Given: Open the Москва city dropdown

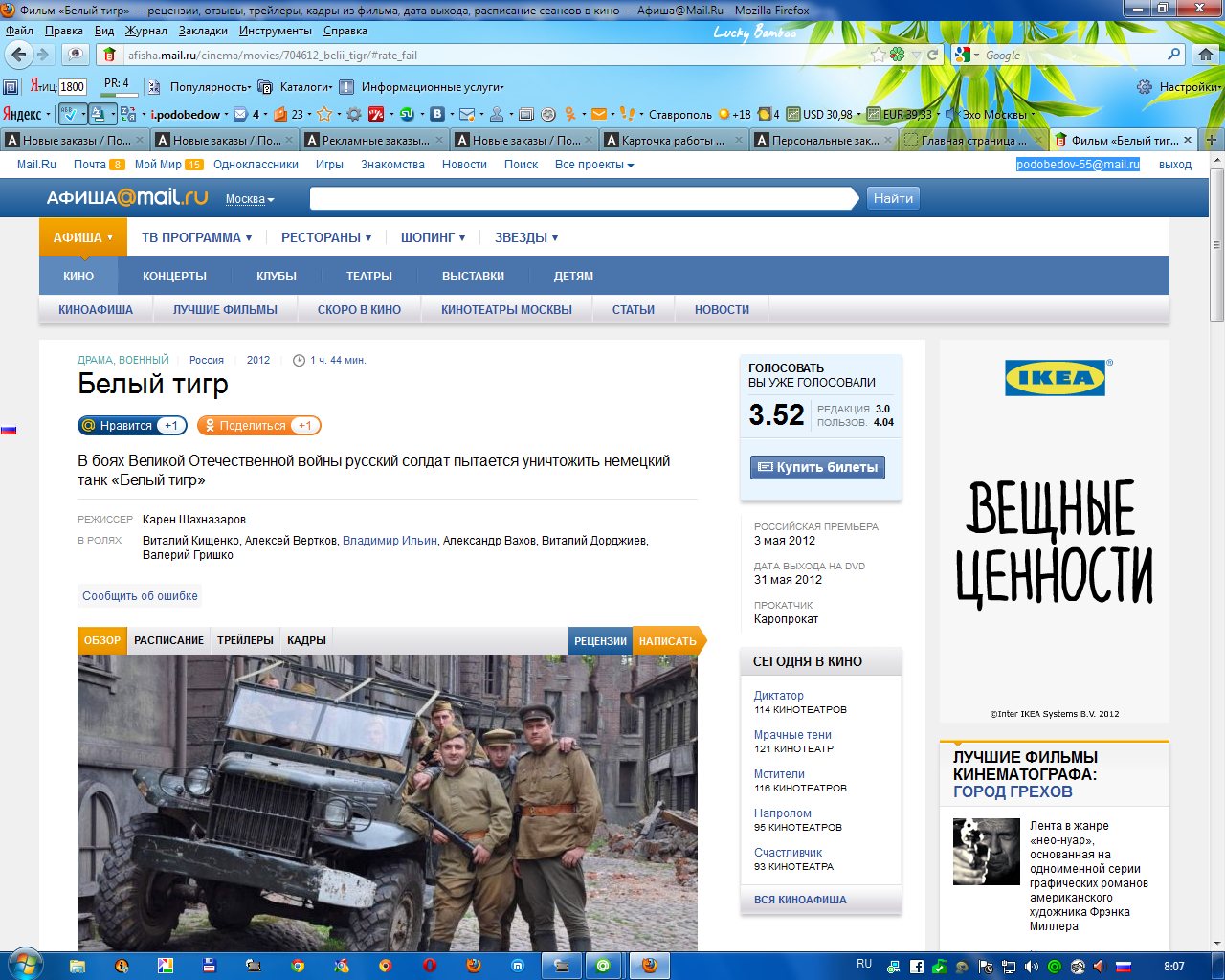Looking at the screenshot, I should (x=250, y=199).
